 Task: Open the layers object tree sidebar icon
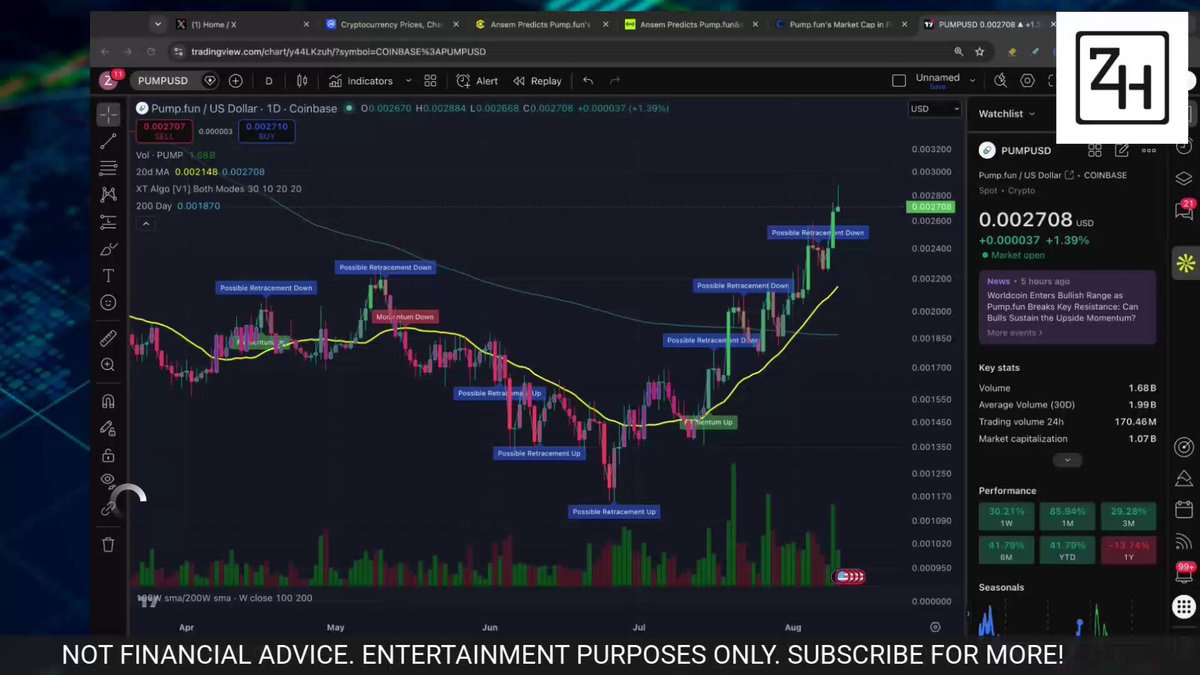point(1184,179)
